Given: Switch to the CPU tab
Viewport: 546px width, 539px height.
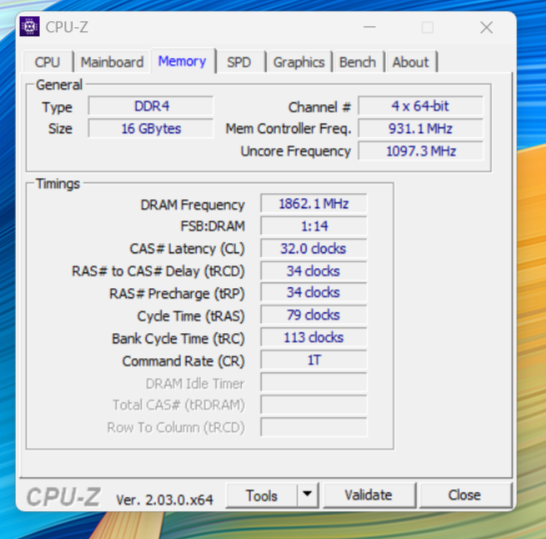Looking at the screenshot, I should pyautogui.click(x=47, y=62).
